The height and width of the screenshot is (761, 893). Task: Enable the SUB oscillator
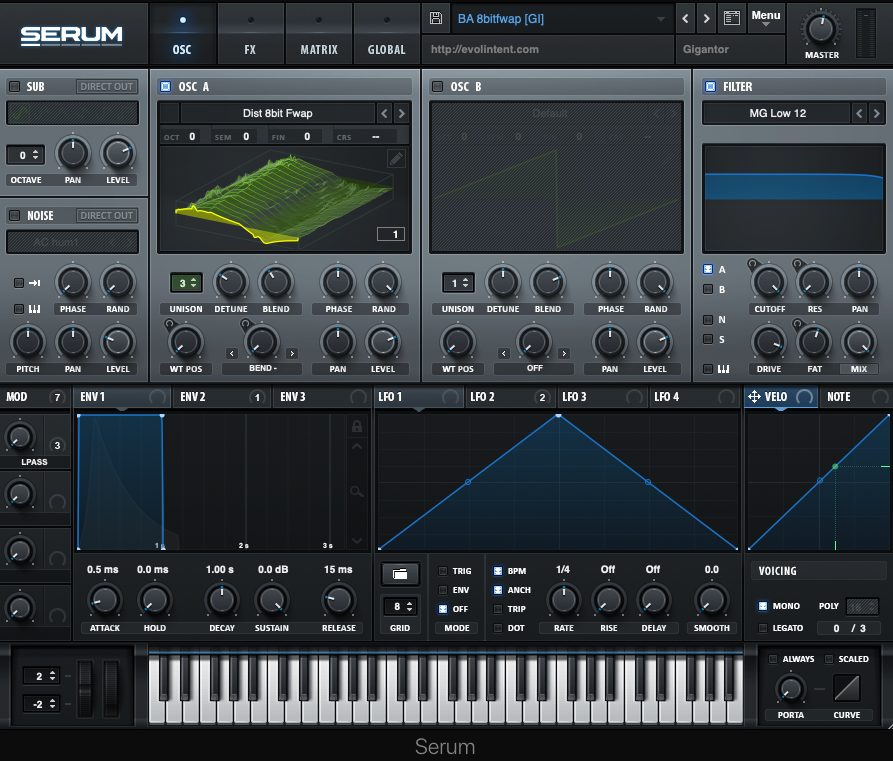pyautogui.click(x=15, y=87)
